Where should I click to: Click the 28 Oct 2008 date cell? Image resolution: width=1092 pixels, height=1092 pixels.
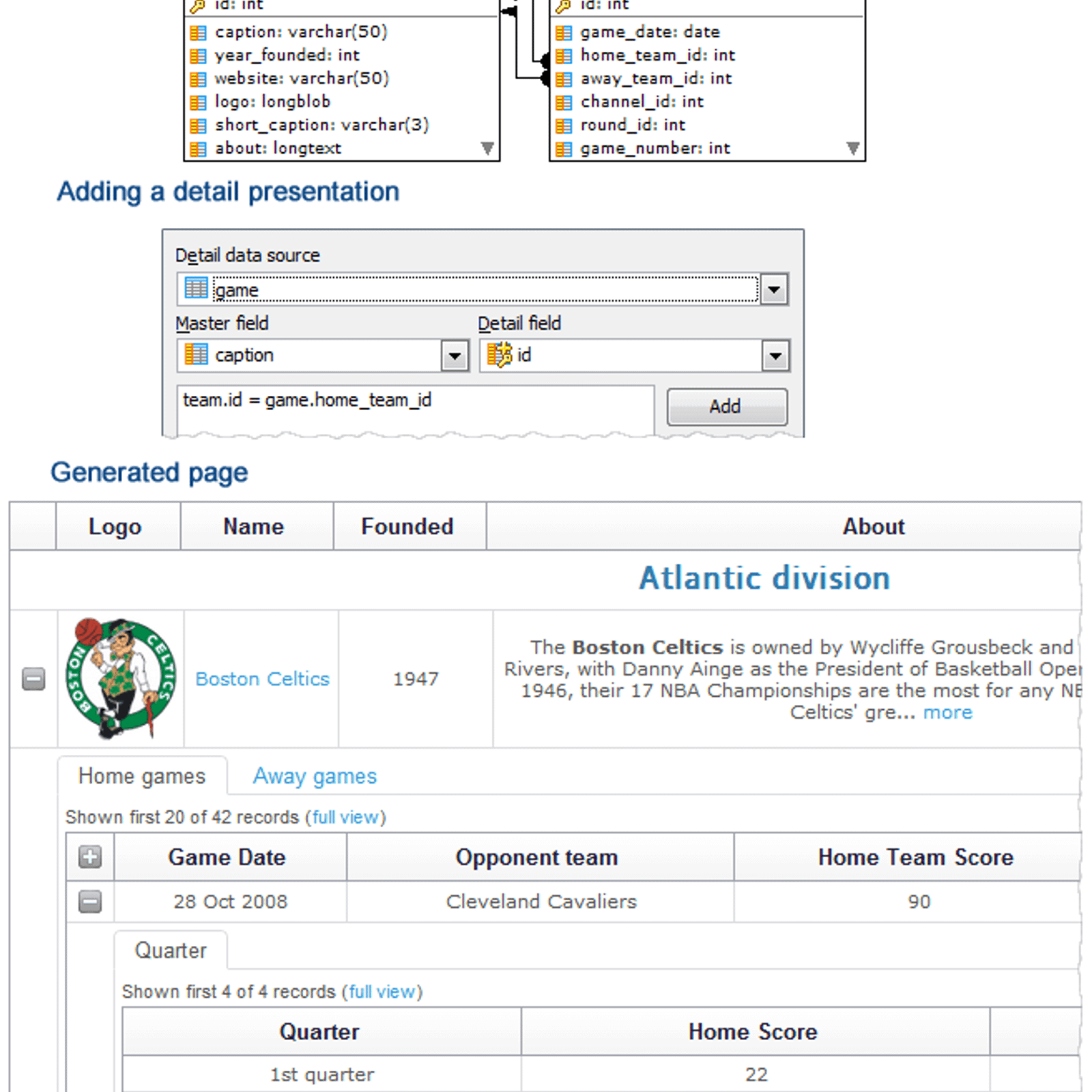click(x=230, y=902)
